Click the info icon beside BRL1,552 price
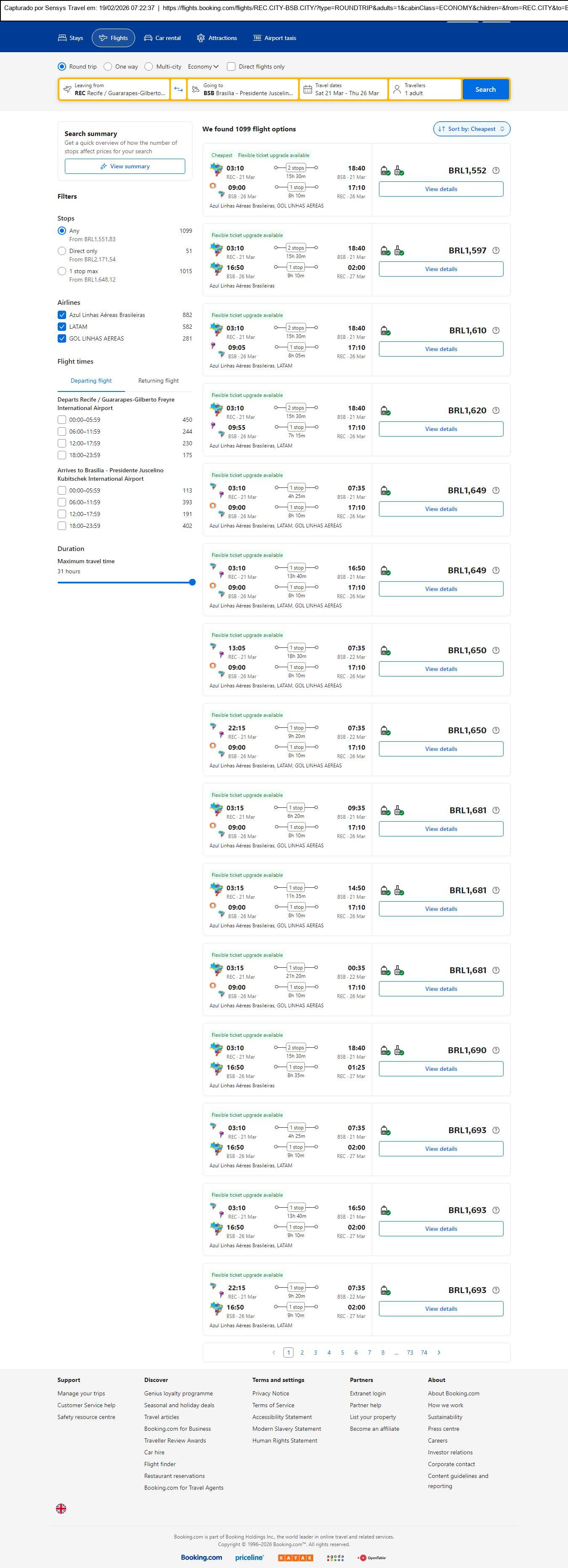This screenshot has height=1568, width=568. click(496, 170)
